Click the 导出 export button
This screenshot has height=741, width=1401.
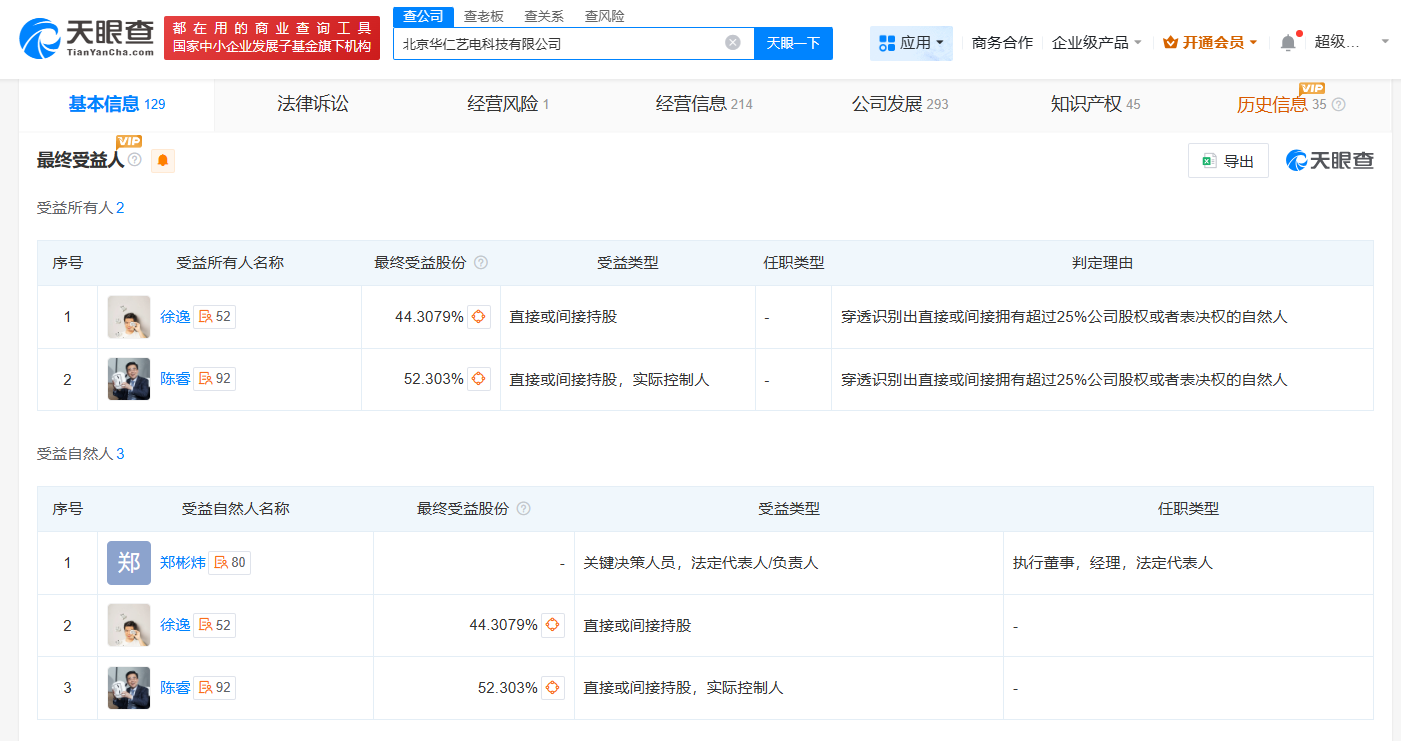click(1228, 160)
